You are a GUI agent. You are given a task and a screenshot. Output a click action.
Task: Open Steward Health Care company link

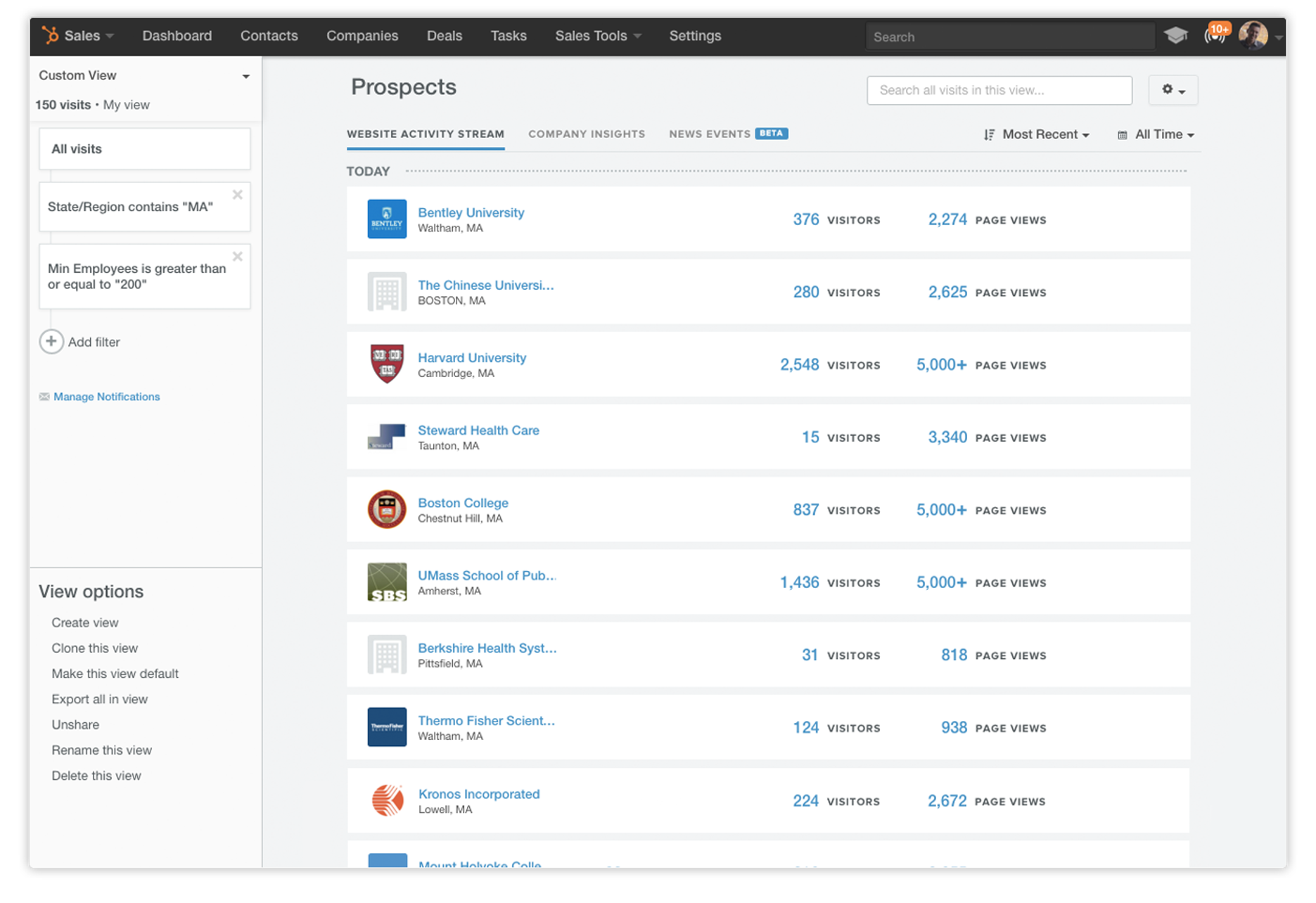478,430
